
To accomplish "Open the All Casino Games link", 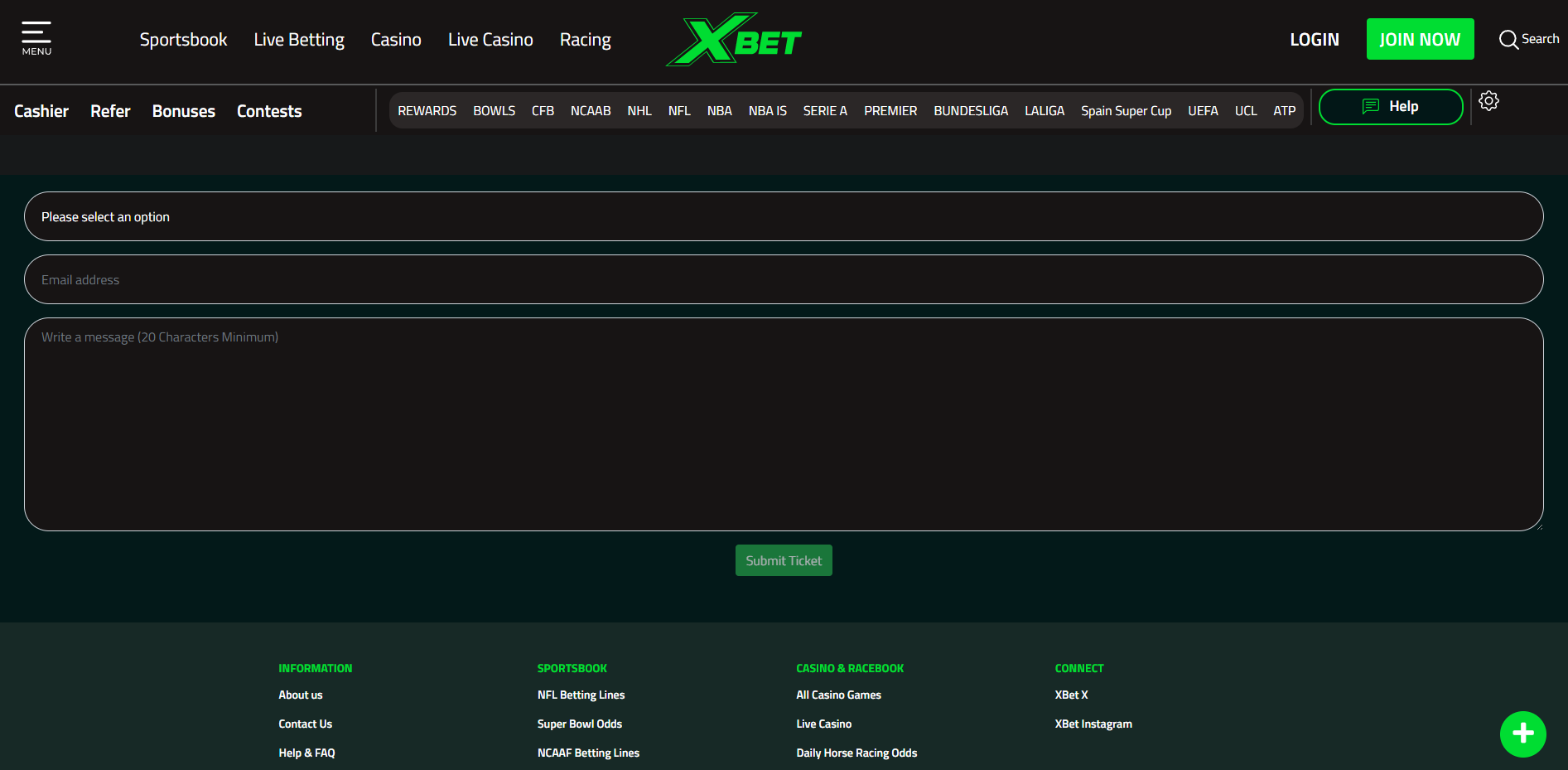I will point(838,695).
